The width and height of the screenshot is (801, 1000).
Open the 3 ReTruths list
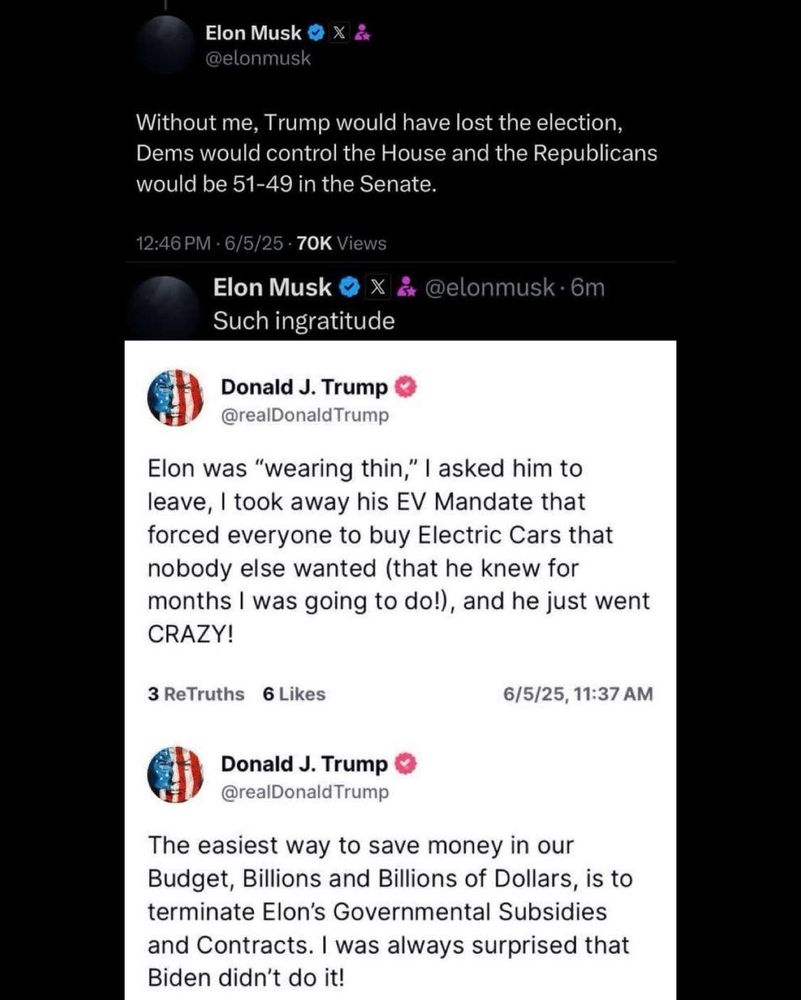pyautogui.click(x=196, y=693)
